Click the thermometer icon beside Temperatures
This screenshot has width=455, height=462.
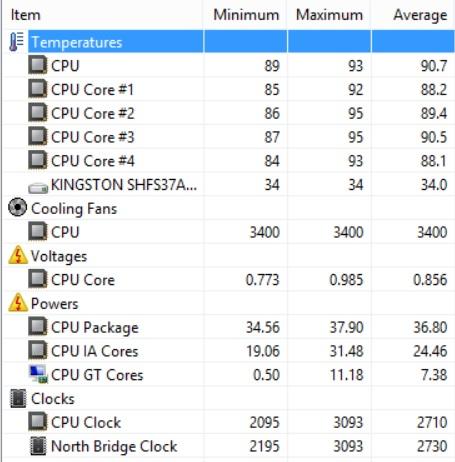pos(16,42)
